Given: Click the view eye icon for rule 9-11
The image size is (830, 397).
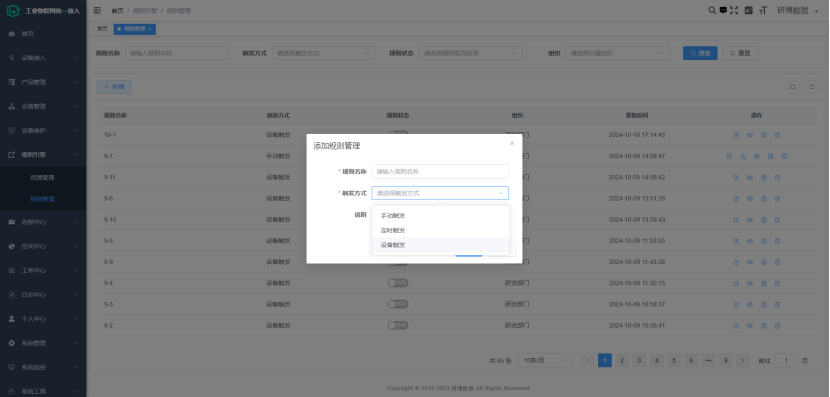Looking at the screenshot, I should tap(750, 177).
